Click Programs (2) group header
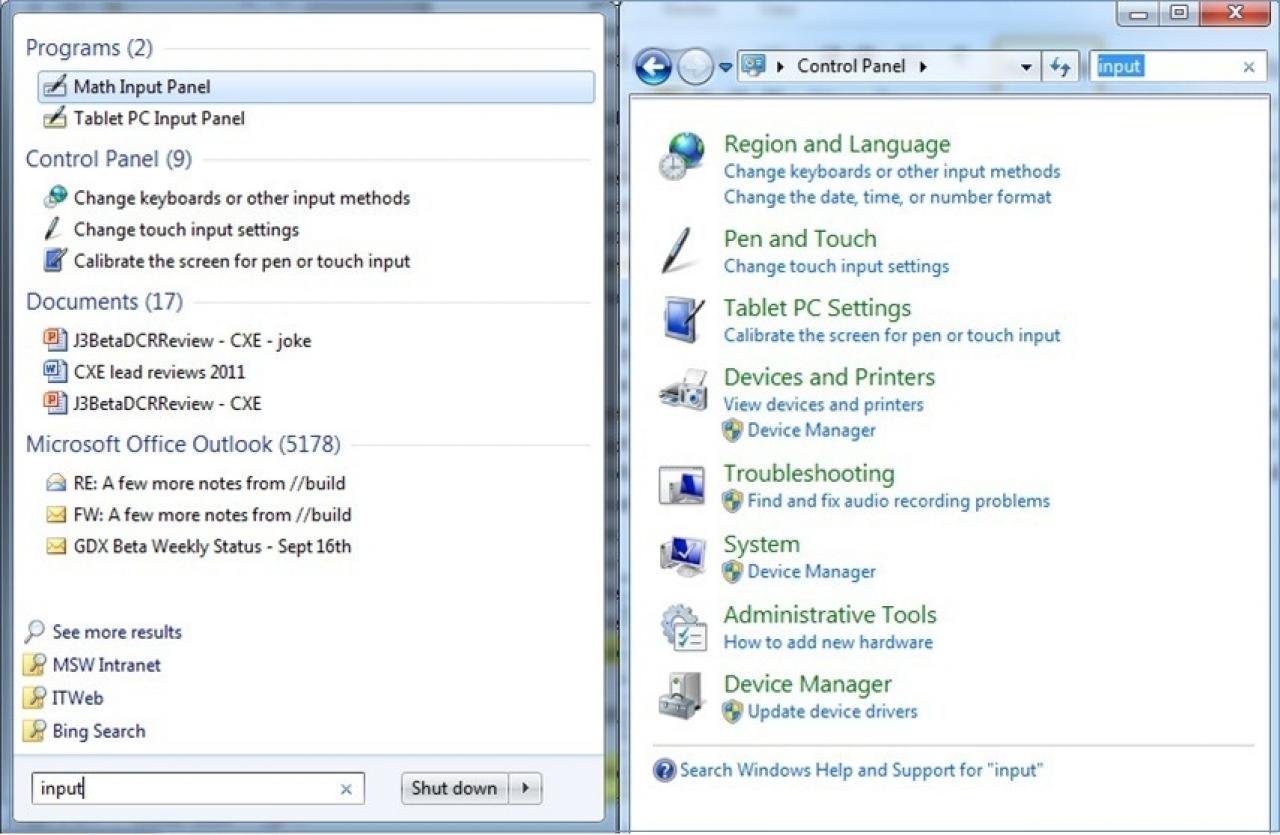Viewport: 1280px width, 835px height. point(89,48)
